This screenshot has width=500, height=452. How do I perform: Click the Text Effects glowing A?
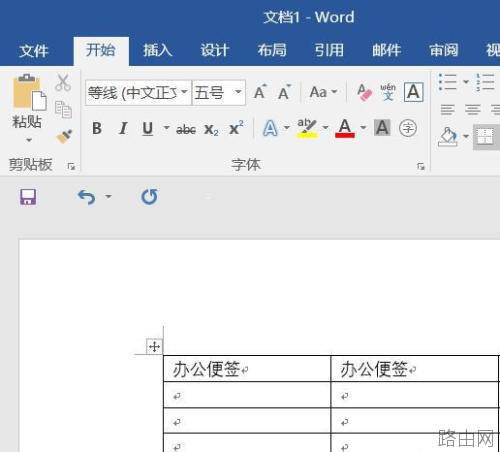click(270, 128)
